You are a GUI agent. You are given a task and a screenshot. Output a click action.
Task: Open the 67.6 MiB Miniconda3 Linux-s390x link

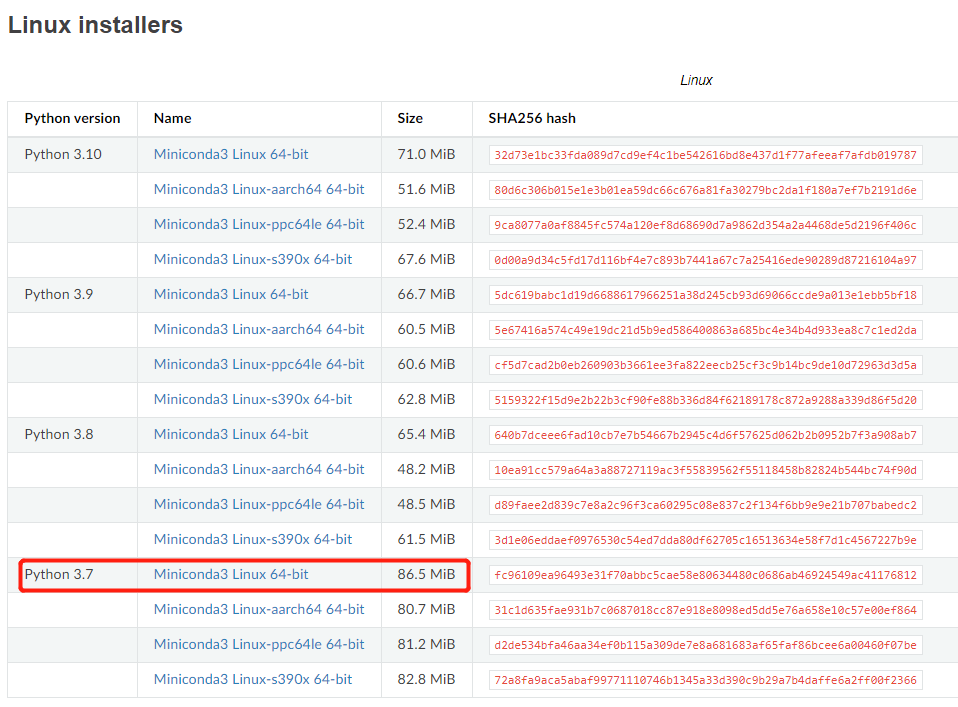(x=253, y=260)
